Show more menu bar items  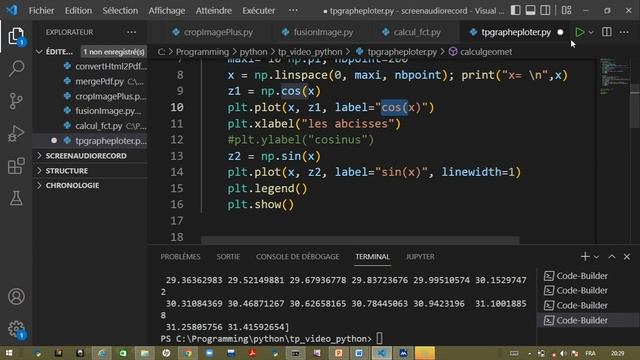pyautogui.click(x=293, y=10)
